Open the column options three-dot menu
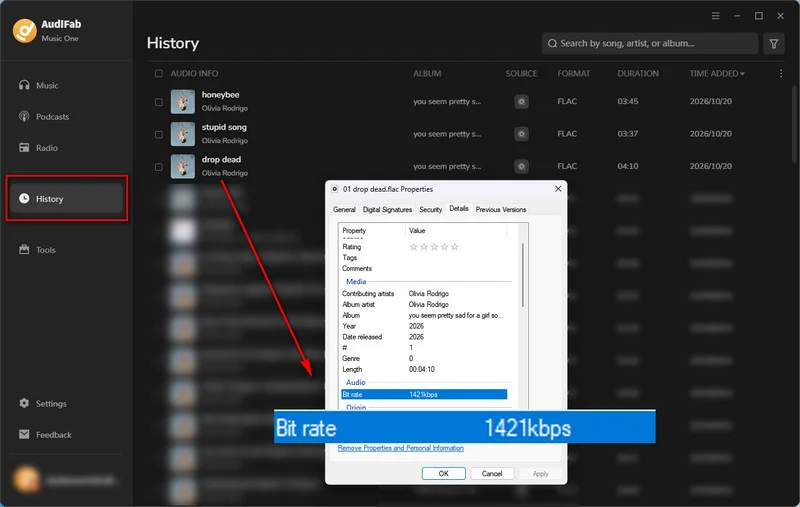The width and height of the screenshot is (800, 507). pos(781,73)
